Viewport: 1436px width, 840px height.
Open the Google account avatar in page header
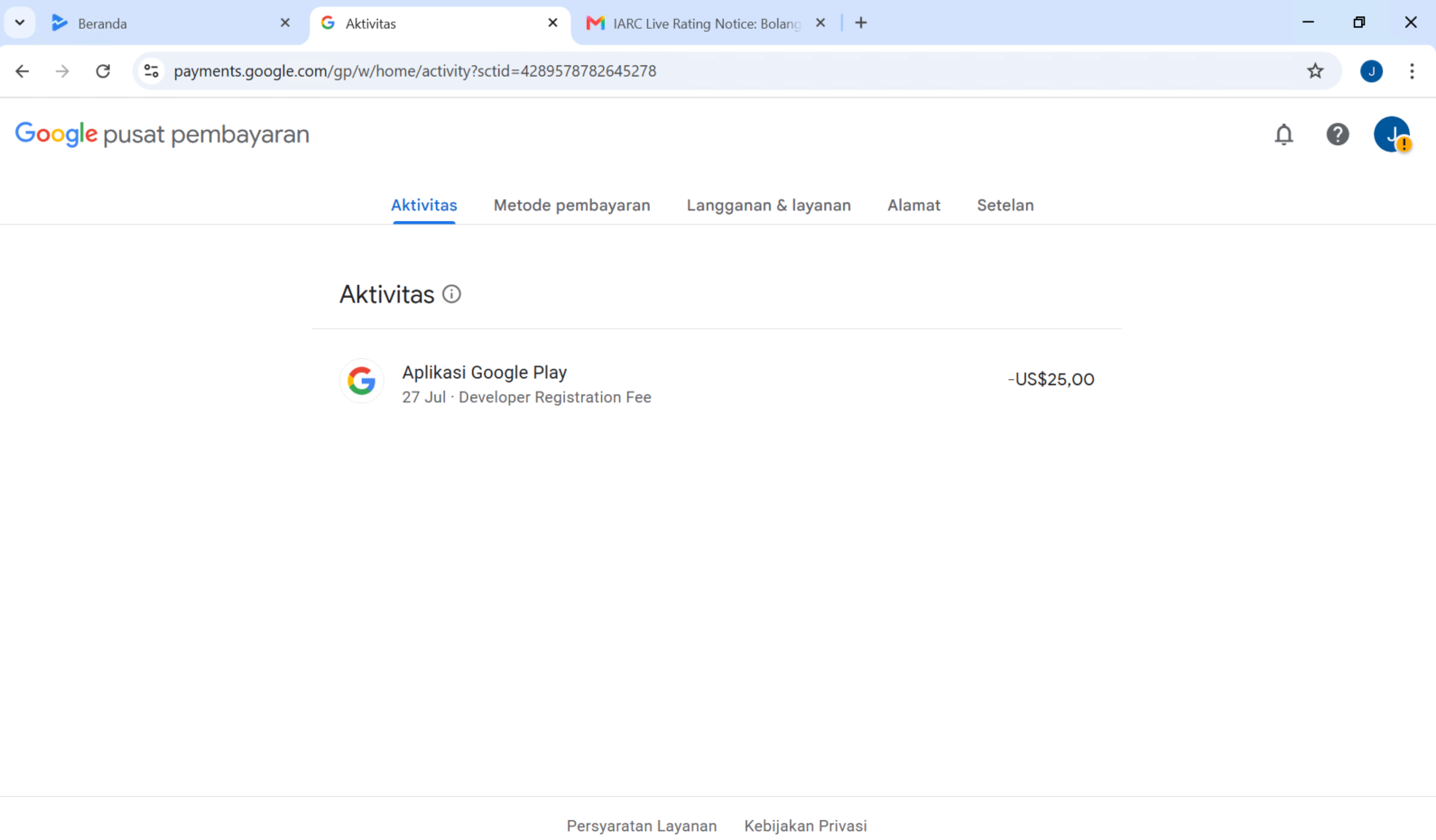click(1392, 134)
